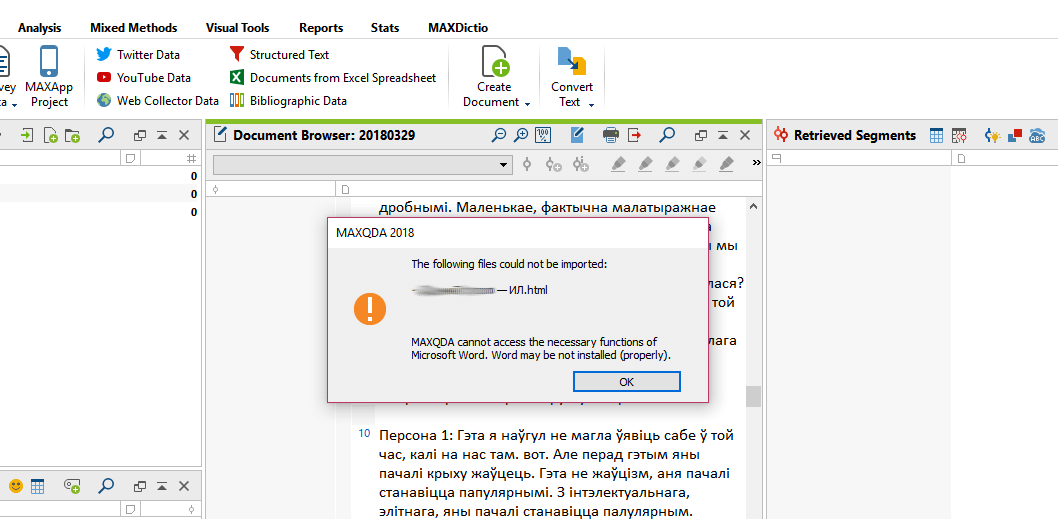The image size is (1058, 519).
Task: Switch to the Stats tab
Action: [385, 28]
